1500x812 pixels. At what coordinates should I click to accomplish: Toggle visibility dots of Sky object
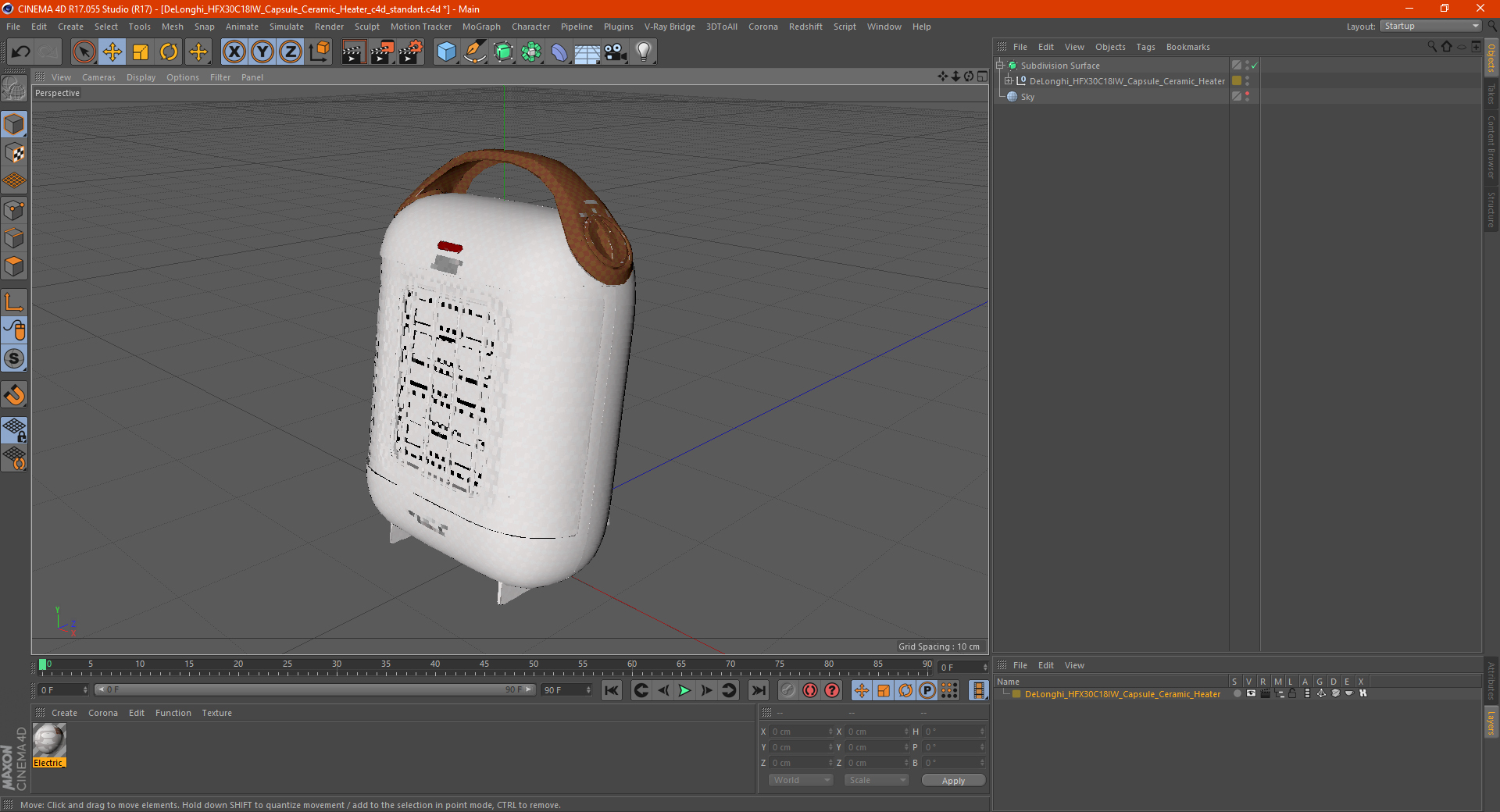click(x=1247, y=97)
